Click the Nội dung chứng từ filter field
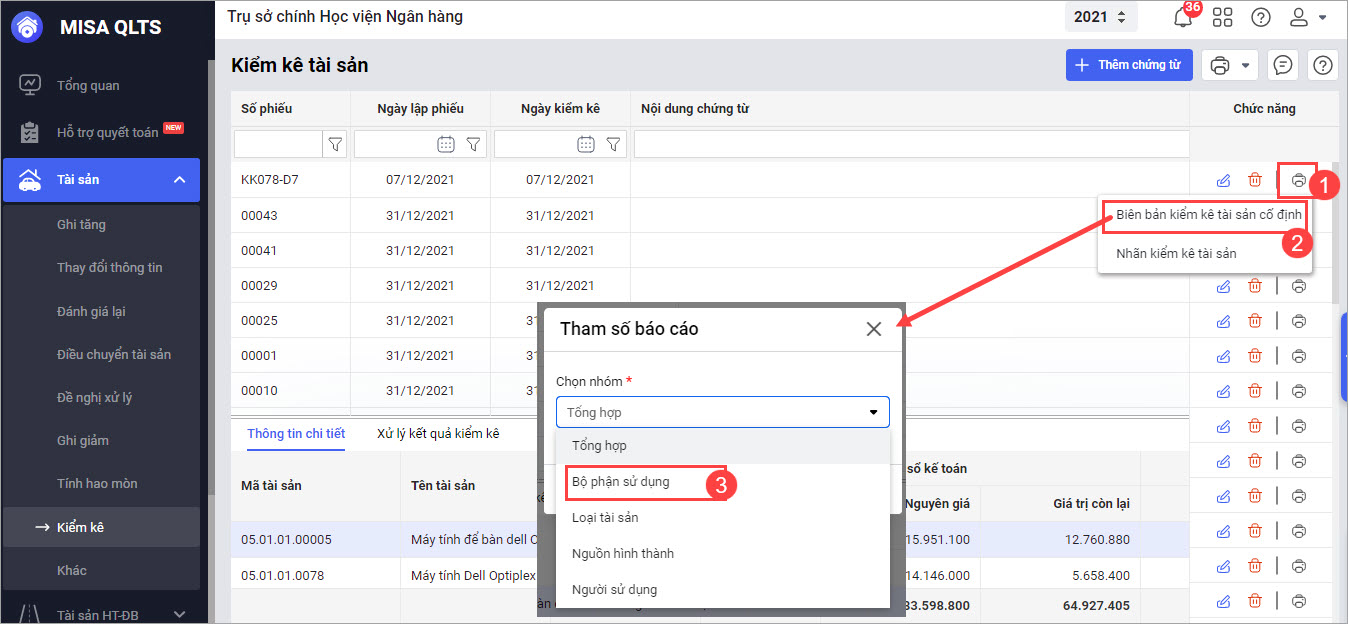The height and width of the screenshot is (624, 1348). [910, 145]
